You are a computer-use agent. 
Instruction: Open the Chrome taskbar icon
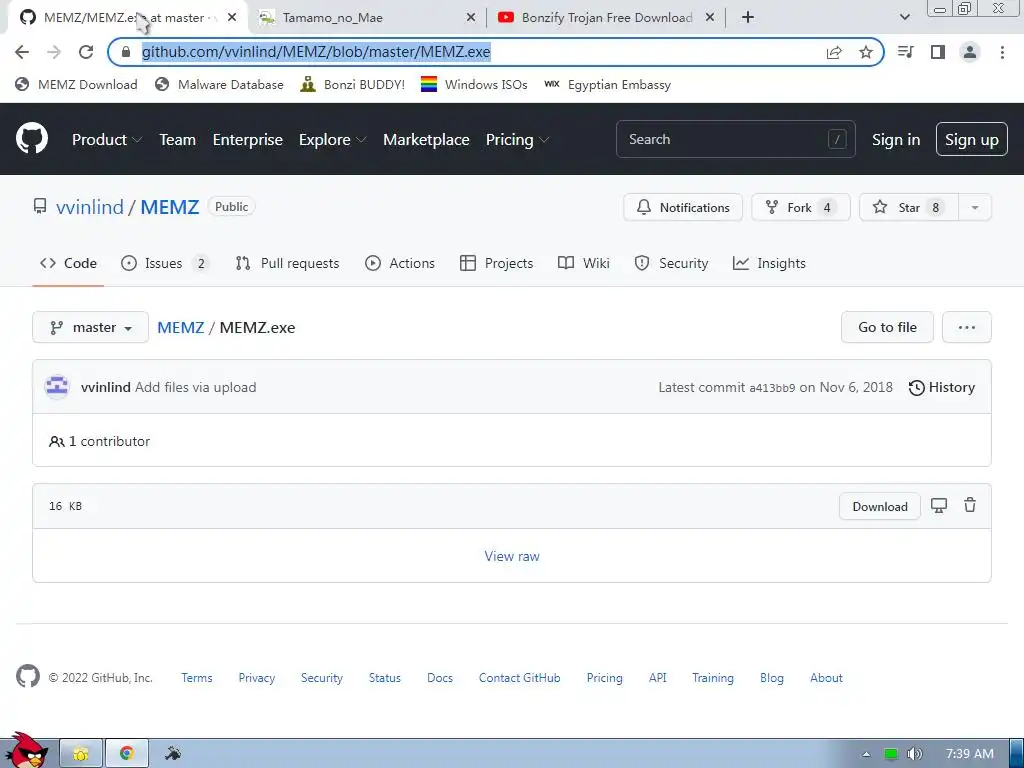coord(127,753)
